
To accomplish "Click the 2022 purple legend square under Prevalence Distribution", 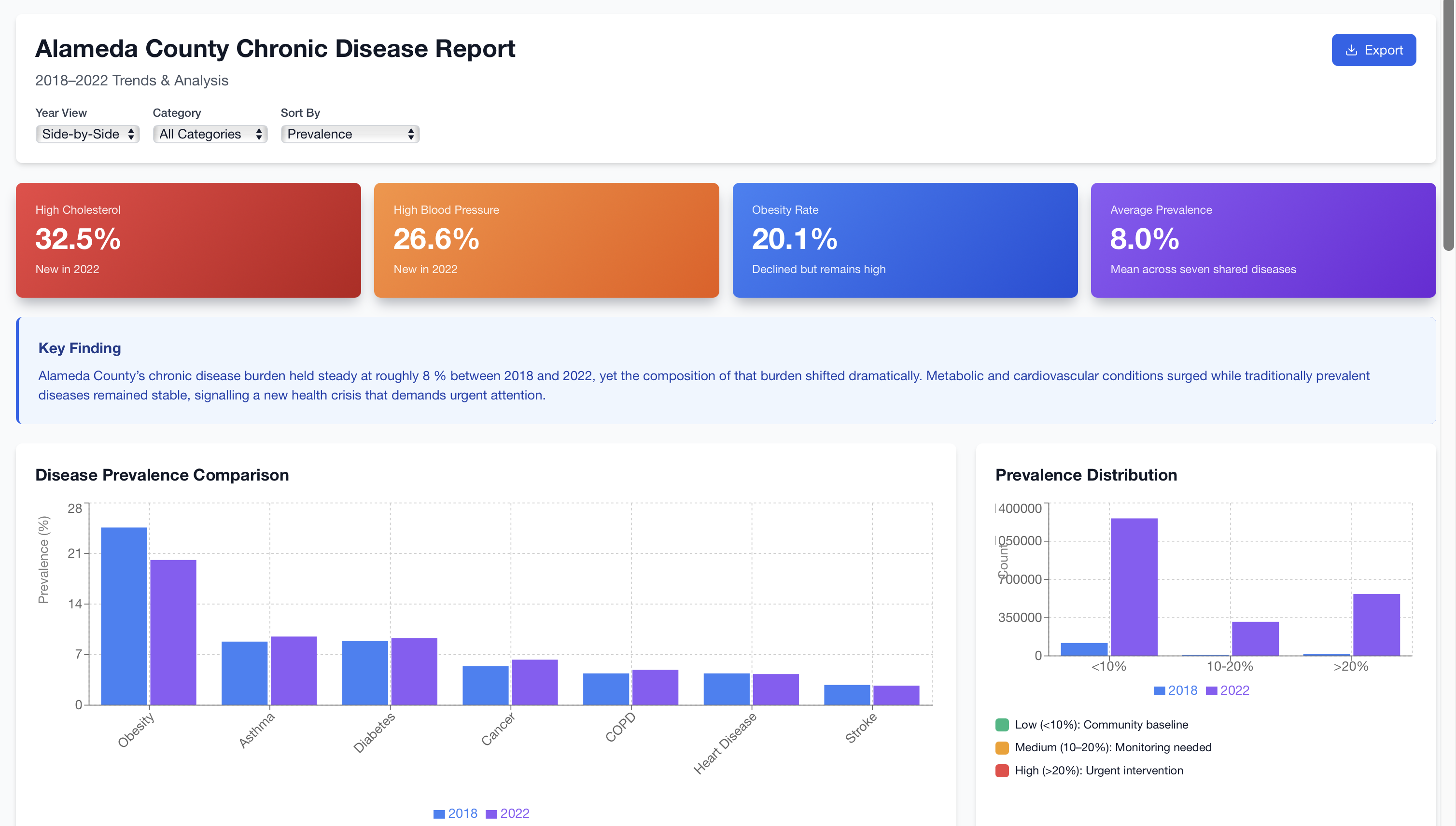I will point(1212,690).
